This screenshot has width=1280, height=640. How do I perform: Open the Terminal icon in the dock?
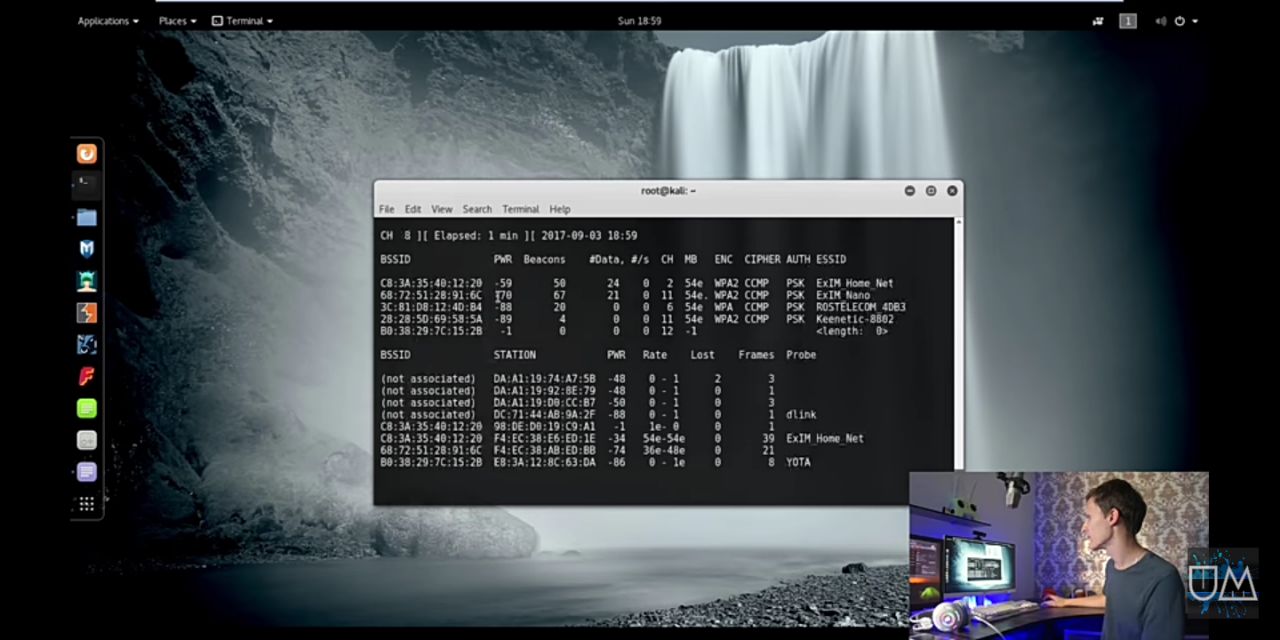coord(87,185)
